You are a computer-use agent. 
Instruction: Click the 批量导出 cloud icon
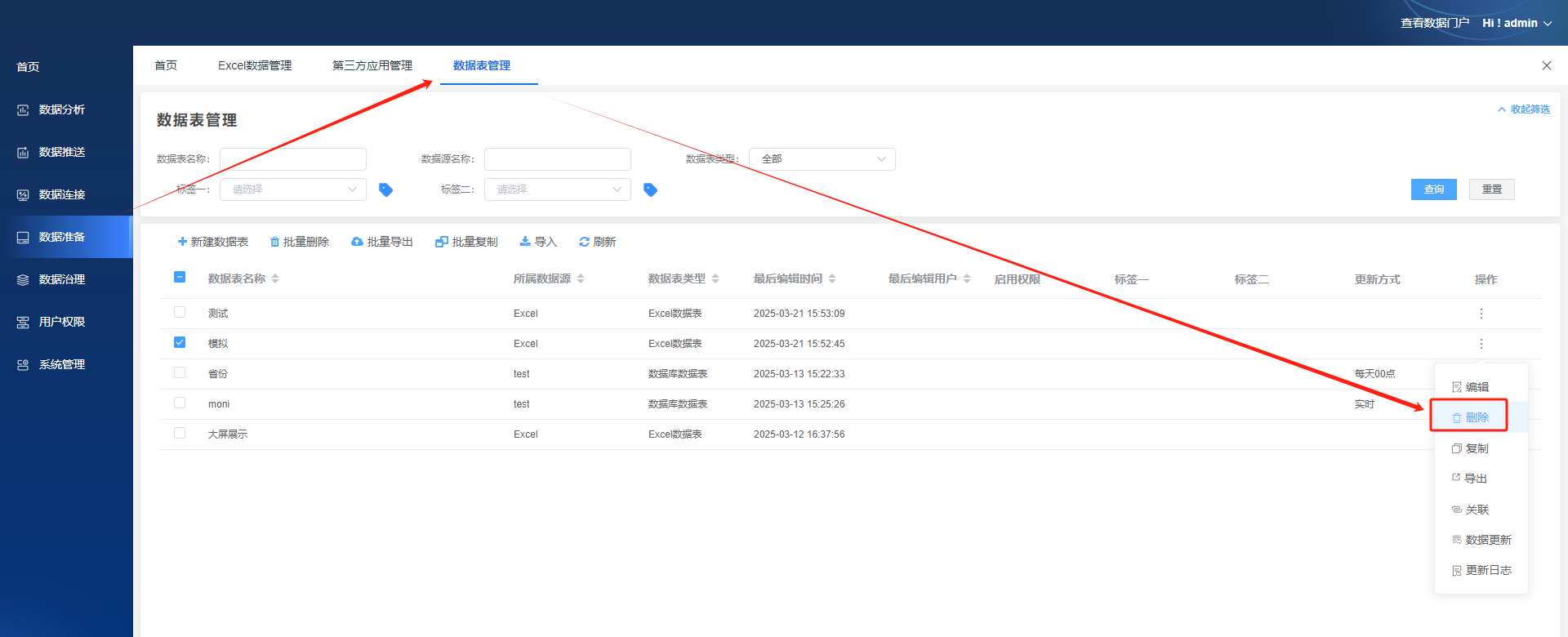point(357,242)
